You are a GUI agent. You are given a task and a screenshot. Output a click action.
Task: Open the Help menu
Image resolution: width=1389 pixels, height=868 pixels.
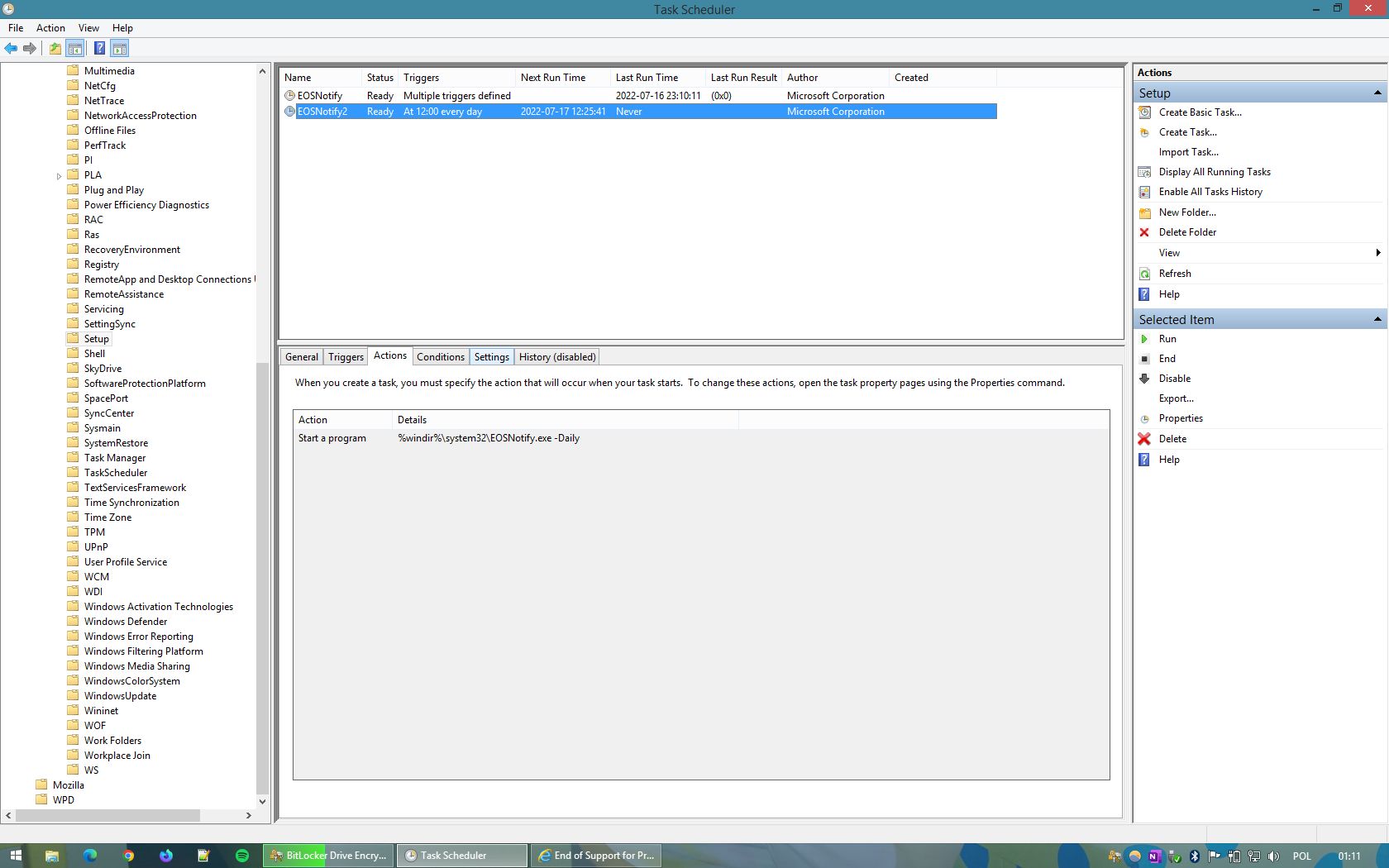point(122,28)
